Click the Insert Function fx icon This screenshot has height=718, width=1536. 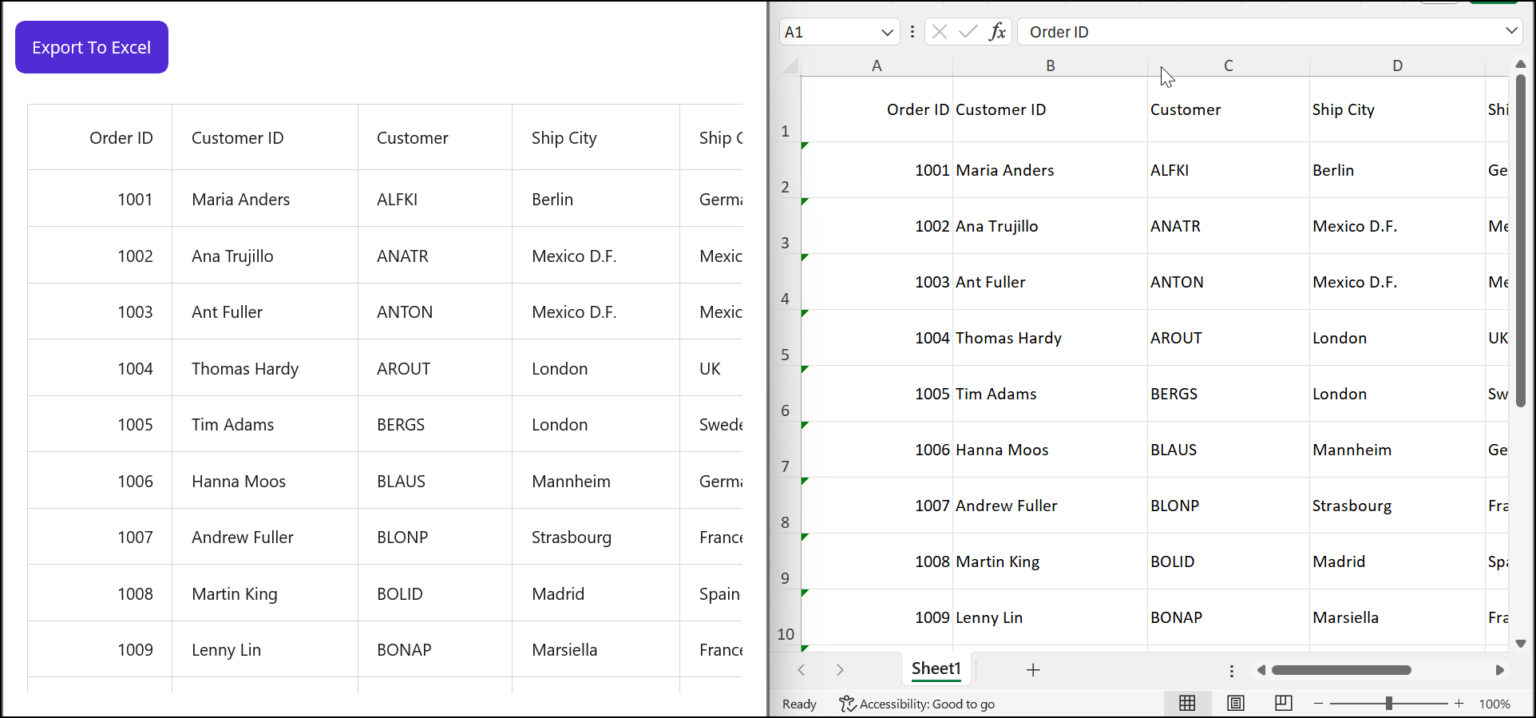pos(997,31)
